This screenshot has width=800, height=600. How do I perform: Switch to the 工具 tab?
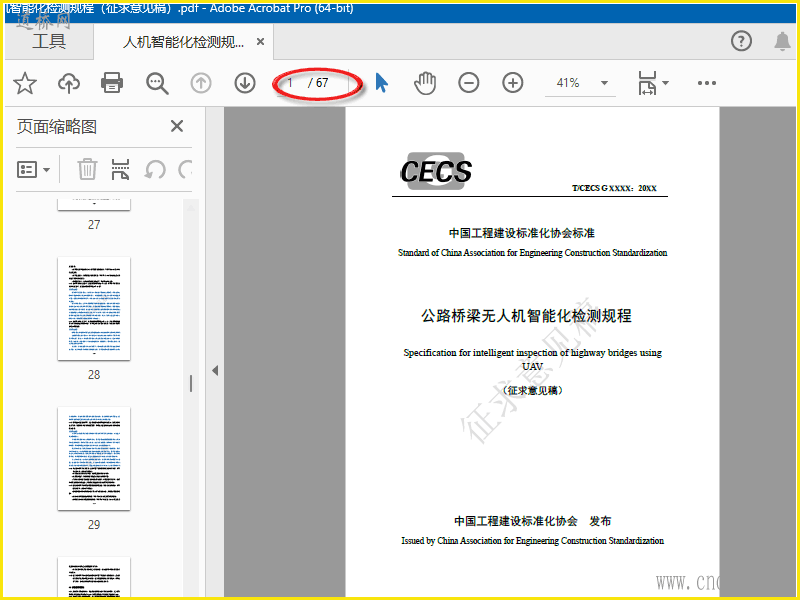pyautogui.click(x=49, y=41)
